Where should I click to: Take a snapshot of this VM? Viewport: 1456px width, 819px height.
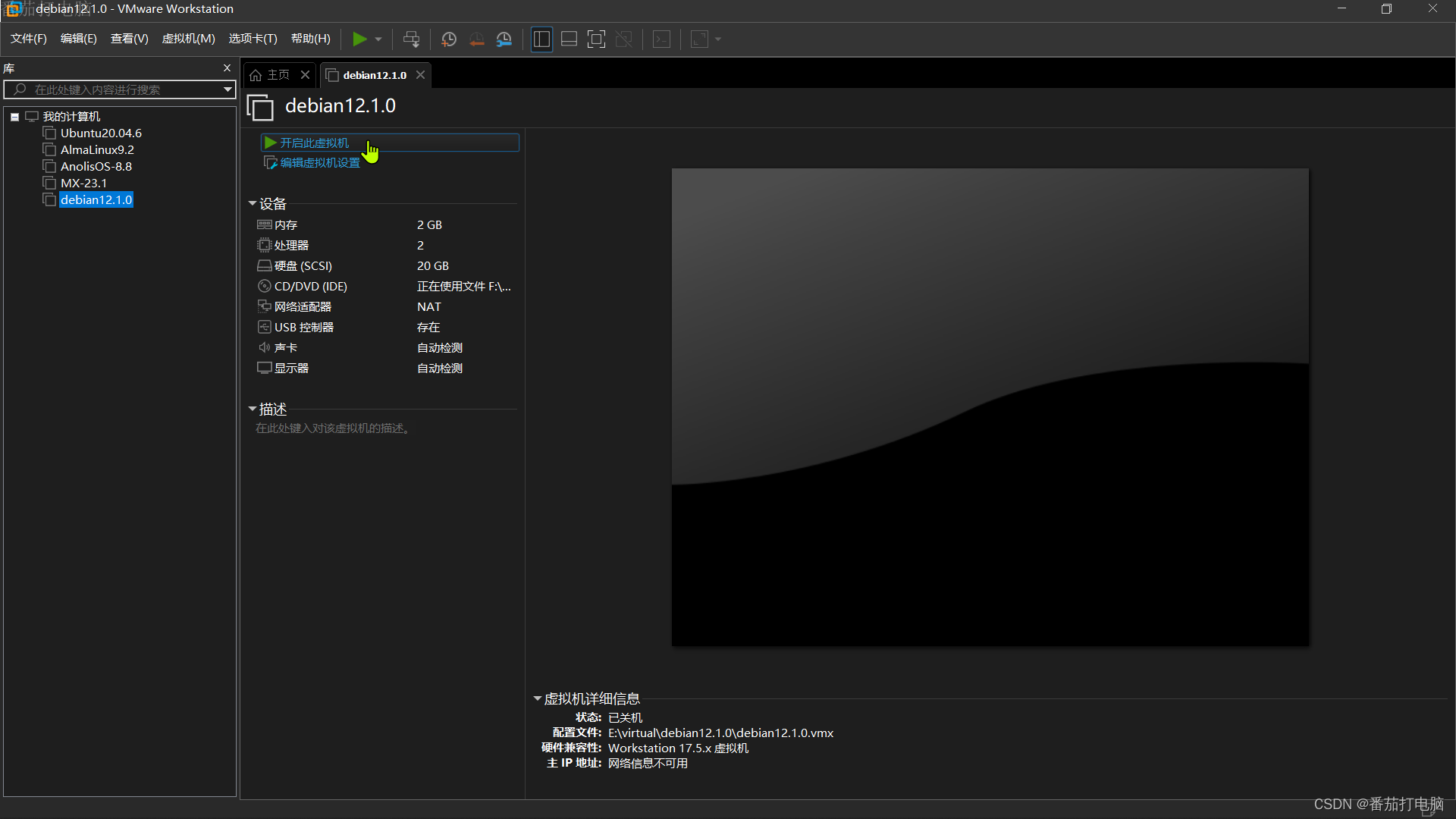click(x=449, y=39)
